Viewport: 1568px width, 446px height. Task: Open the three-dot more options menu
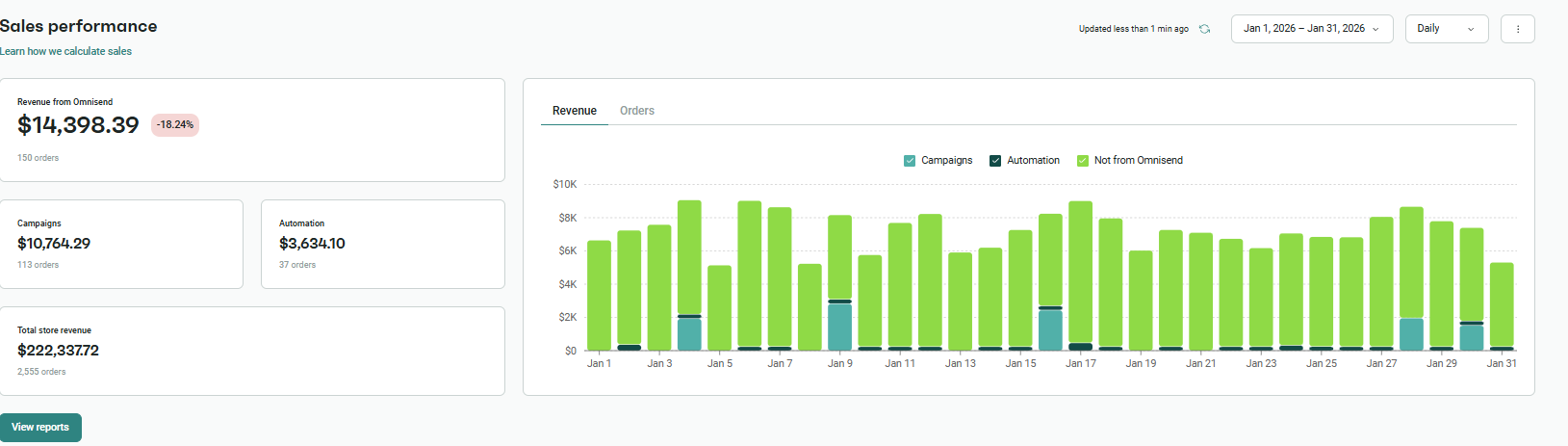pos(1518,29)
